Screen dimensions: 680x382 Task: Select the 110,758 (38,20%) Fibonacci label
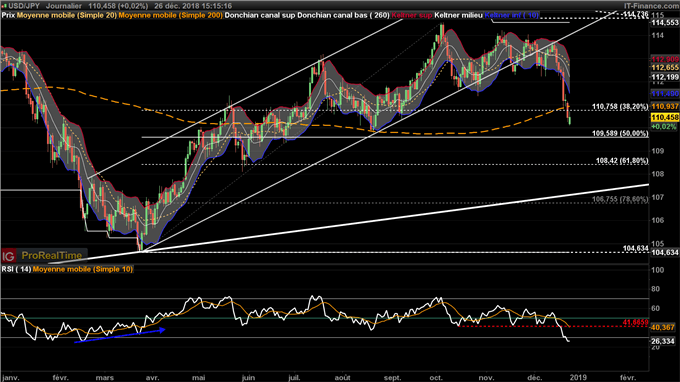[x=620, y=106]
